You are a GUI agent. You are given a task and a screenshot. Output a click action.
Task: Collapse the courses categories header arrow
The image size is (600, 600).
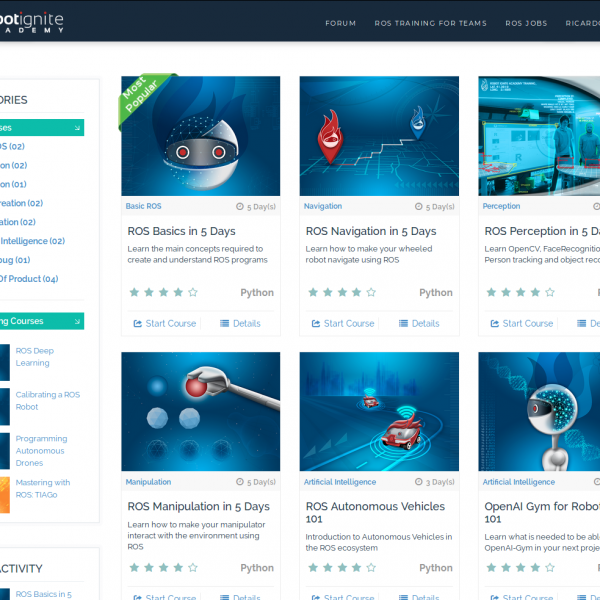pyautogui.click(x=77, y=128)
